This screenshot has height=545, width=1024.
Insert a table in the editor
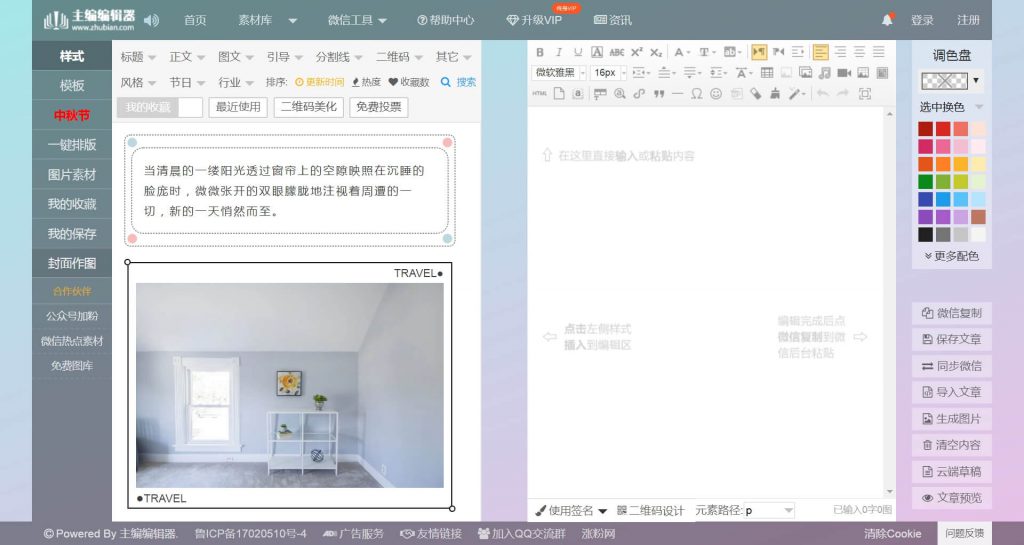[767, 72]
